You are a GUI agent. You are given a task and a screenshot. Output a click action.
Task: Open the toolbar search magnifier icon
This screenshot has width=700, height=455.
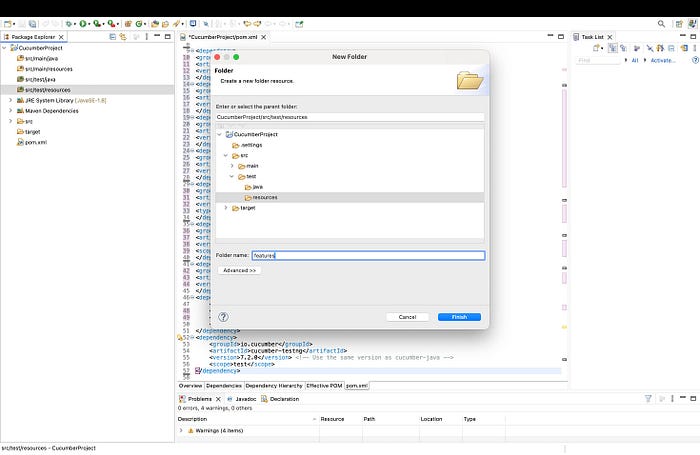pyautogui.click(x=661, y=24)
